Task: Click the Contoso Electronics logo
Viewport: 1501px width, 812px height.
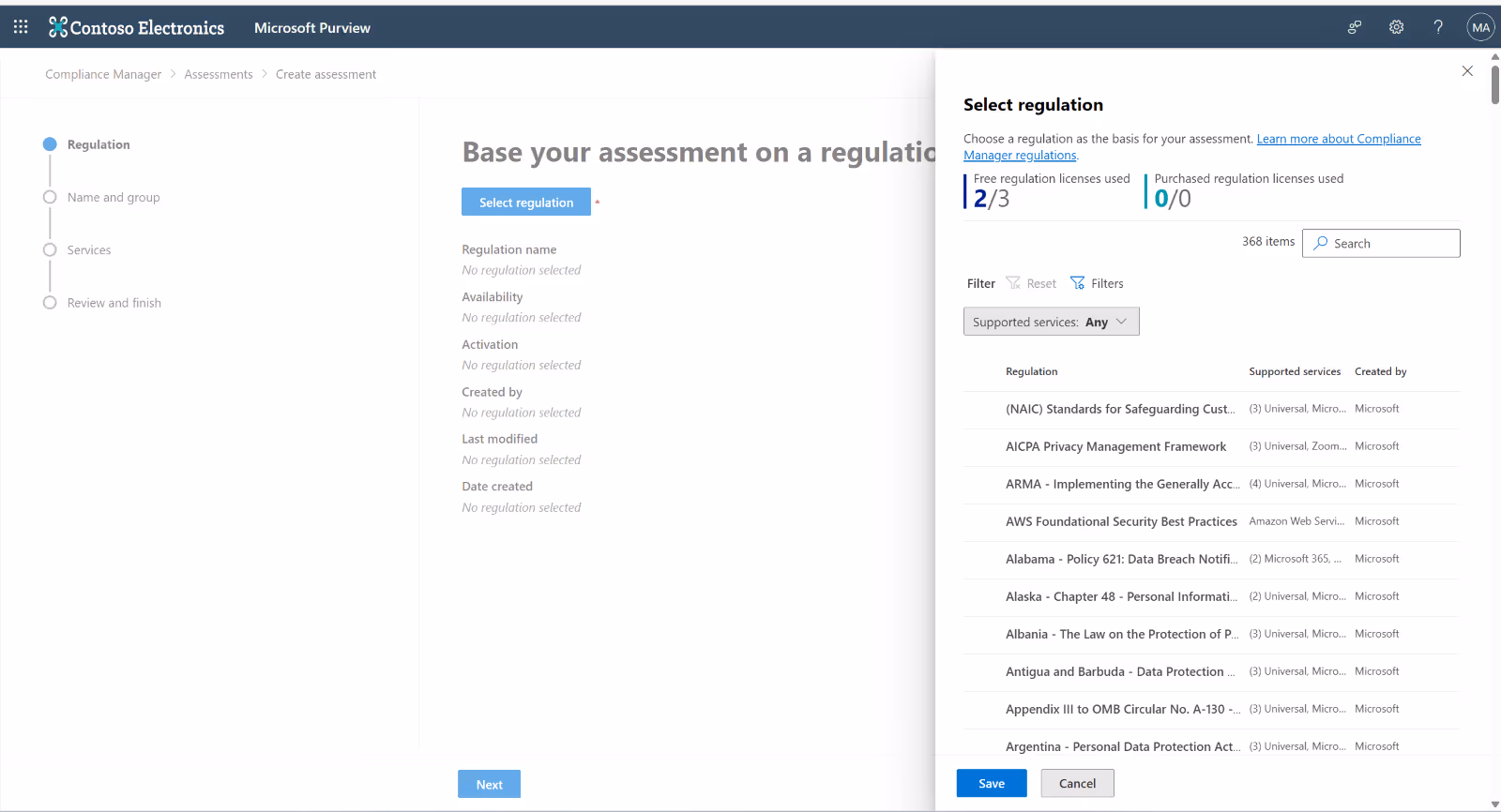Action: [137, 28]
